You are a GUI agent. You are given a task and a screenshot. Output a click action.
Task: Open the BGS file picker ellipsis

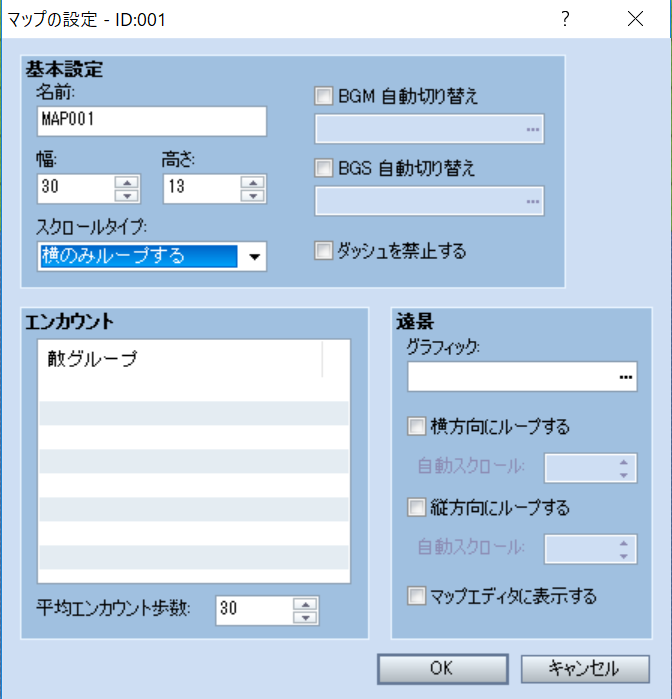coord(532,201)
